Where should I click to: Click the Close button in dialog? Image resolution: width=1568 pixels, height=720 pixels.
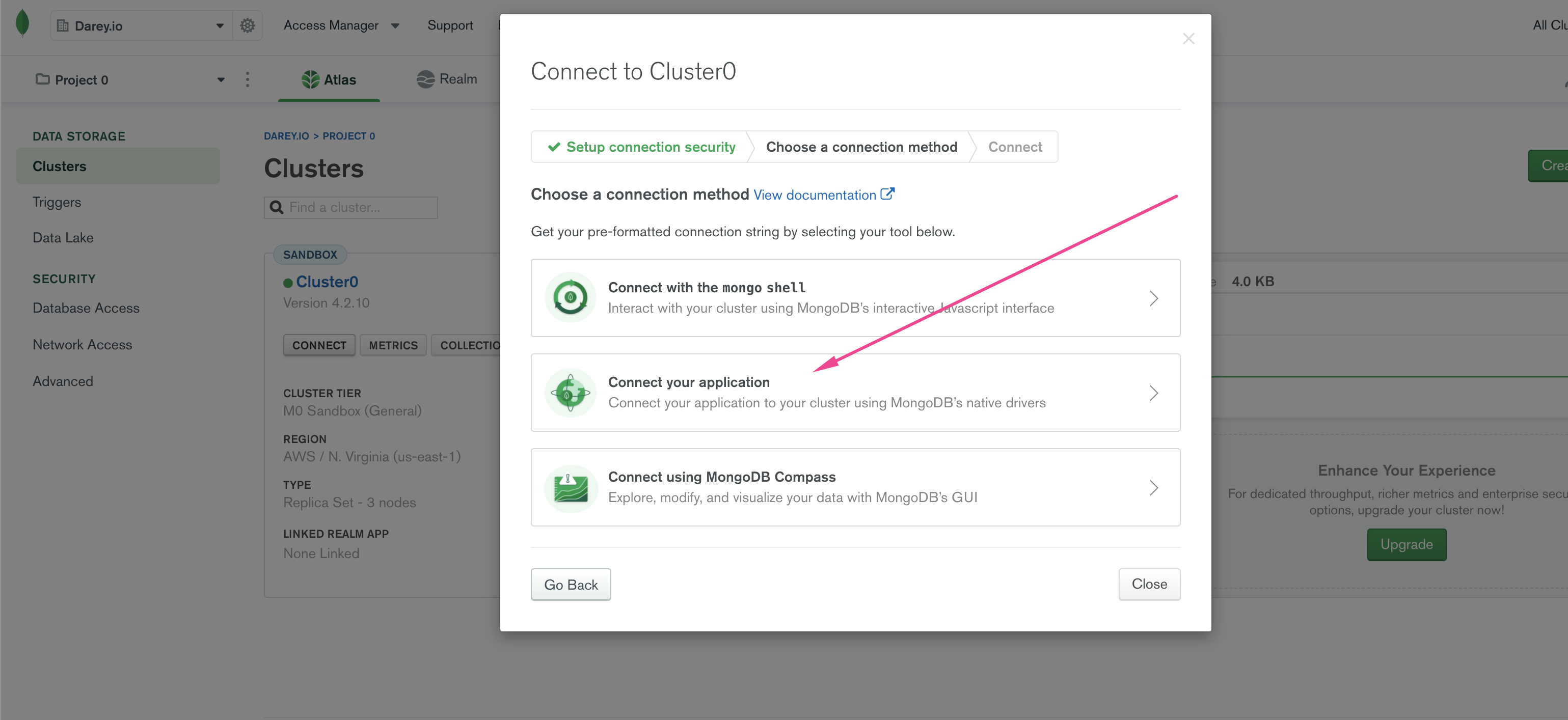pos(1149,584)
